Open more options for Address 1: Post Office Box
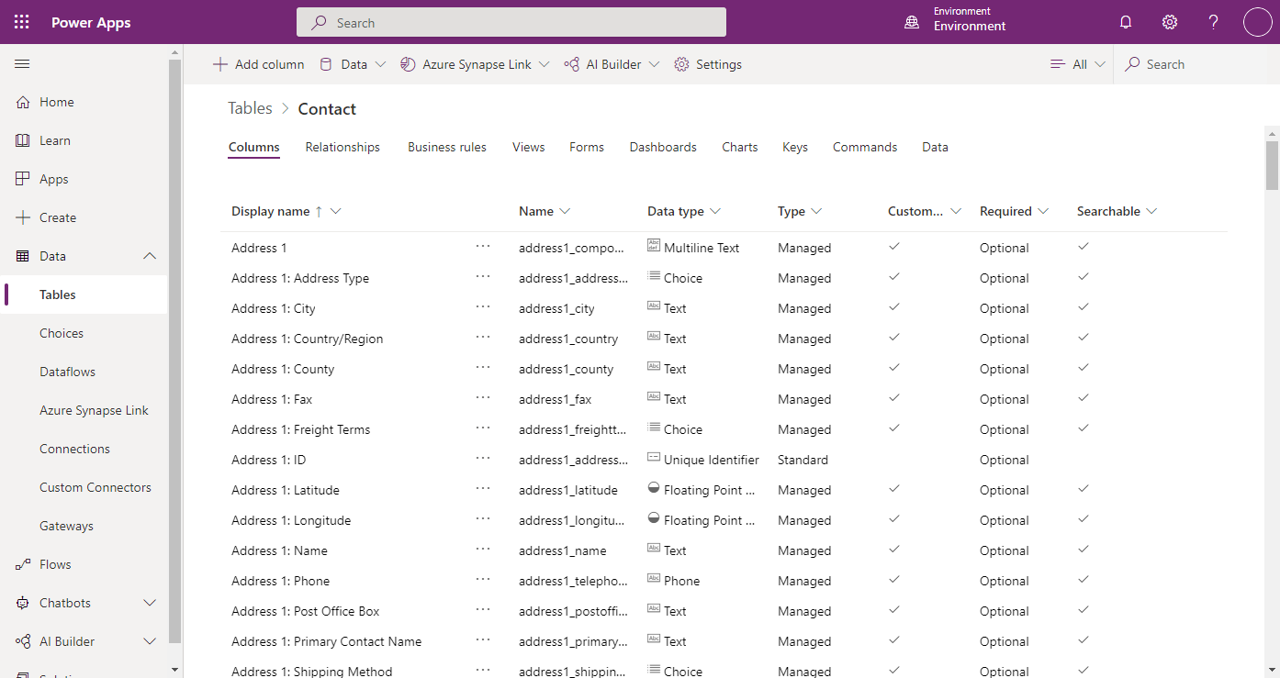The height and width of the screenshot is (678, 1280). [x=483, y=609]
